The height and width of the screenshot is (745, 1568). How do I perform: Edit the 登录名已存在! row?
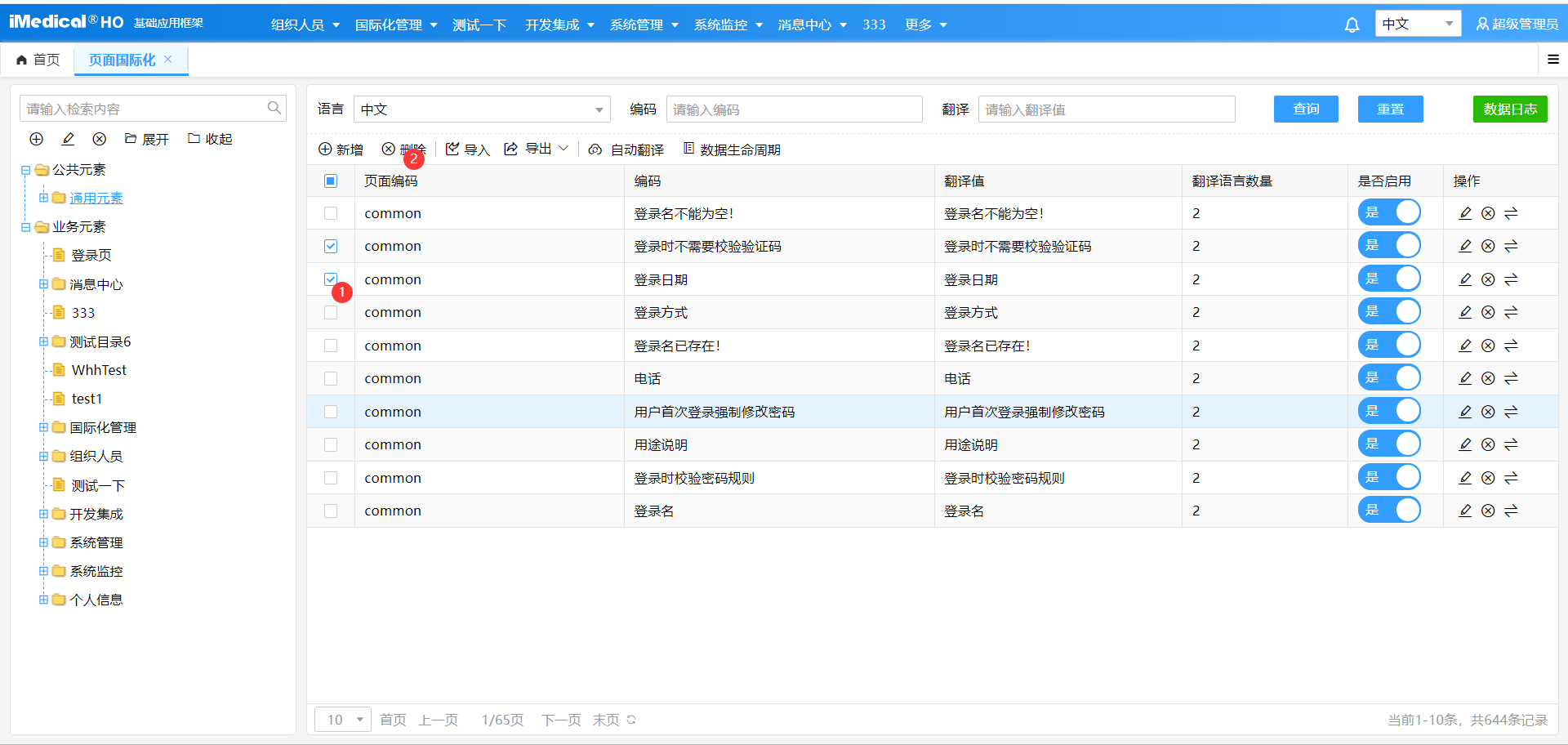tap(1465, 346)
